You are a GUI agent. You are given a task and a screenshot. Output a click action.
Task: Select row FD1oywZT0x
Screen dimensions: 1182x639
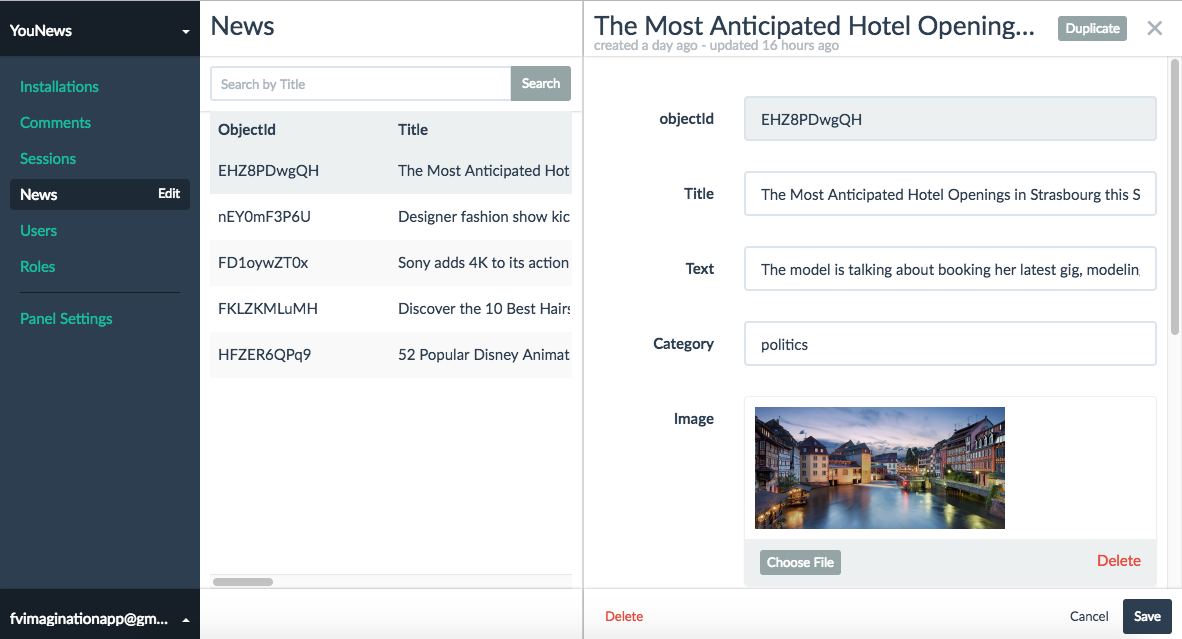pyautogui.click(x=390, y=263)
